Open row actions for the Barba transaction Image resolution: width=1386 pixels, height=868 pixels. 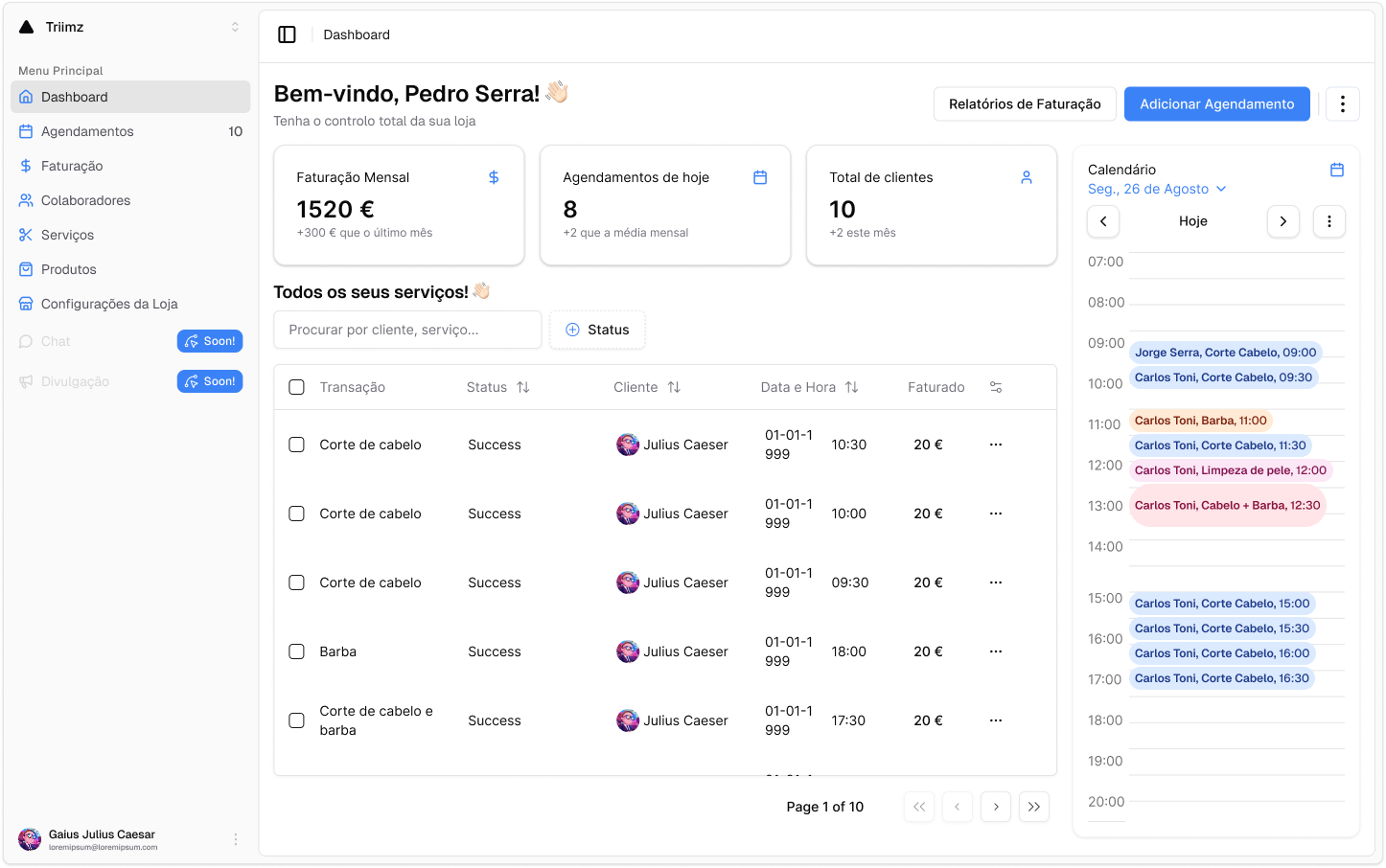point(996,651)
